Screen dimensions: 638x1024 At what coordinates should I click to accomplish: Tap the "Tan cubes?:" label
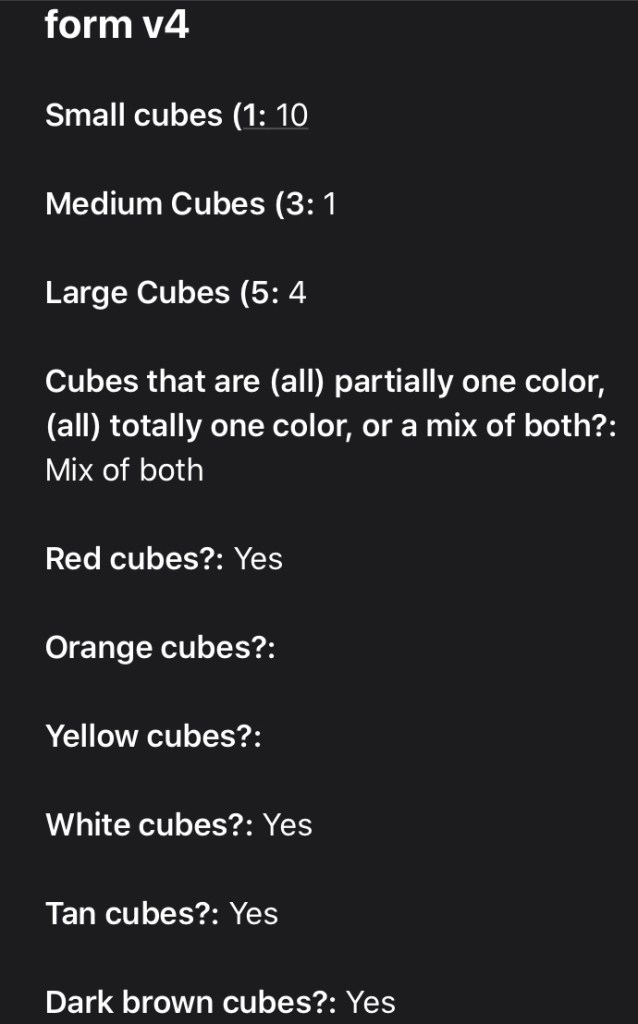point(133,913)
